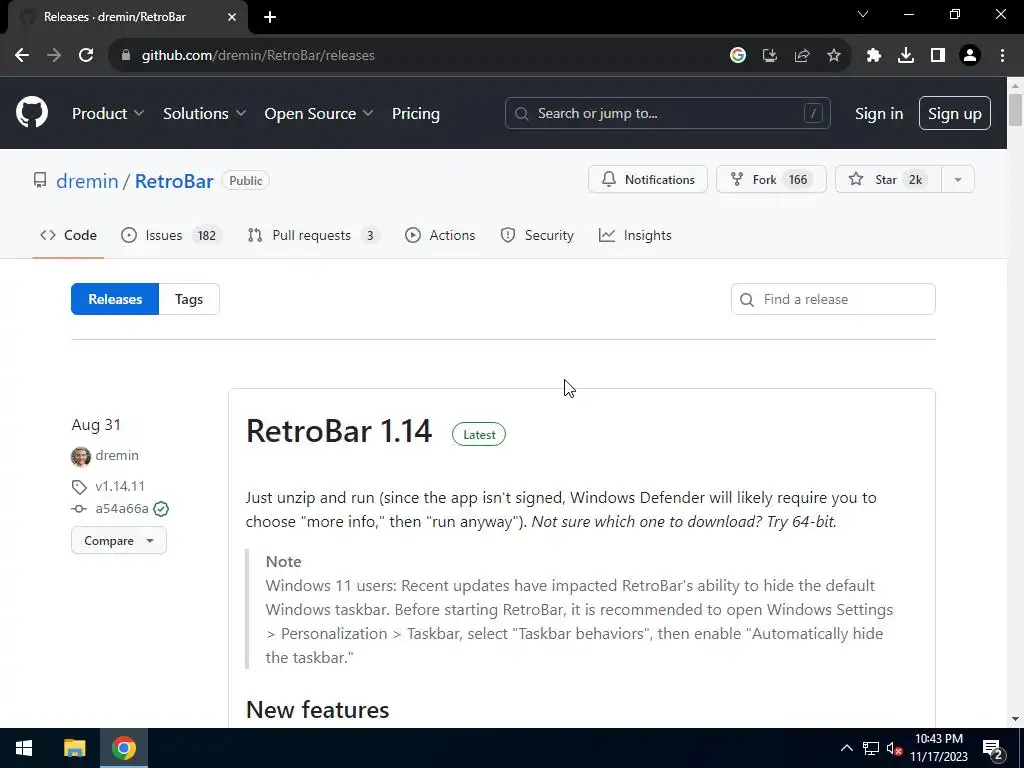Click Sign in link
Screen dimensions: 1024x768
click(879, 114)
